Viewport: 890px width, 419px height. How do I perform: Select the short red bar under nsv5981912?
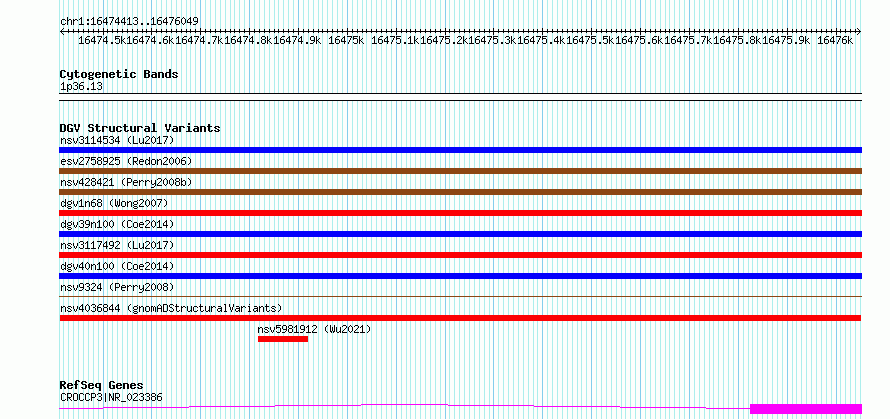click(x=283, y=339)
